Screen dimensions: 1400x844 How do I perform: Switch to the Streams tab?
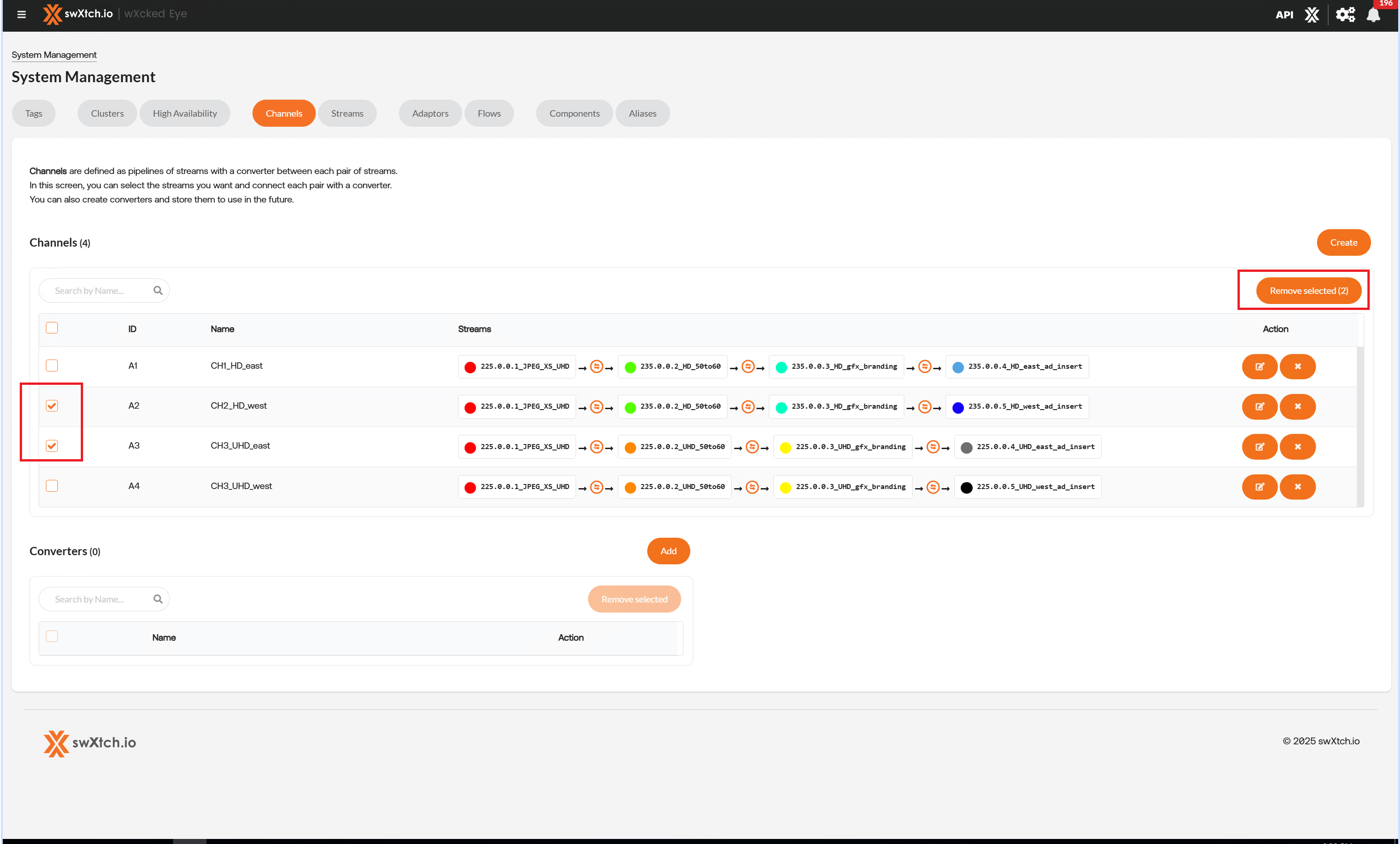(x=347, y=113)
